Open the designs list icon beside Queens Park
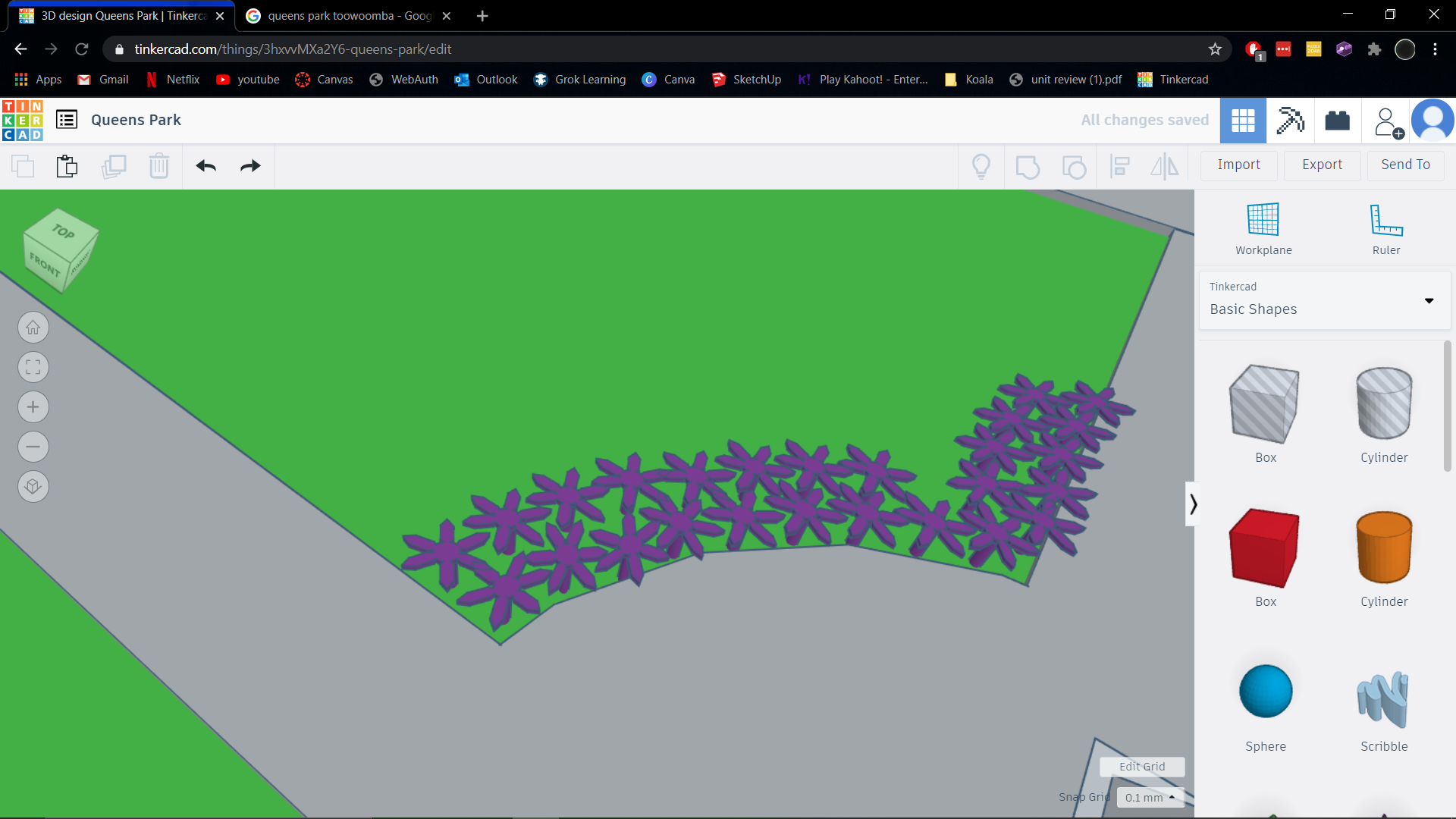This screenshot has height=819, width=1456. point(67,120)
